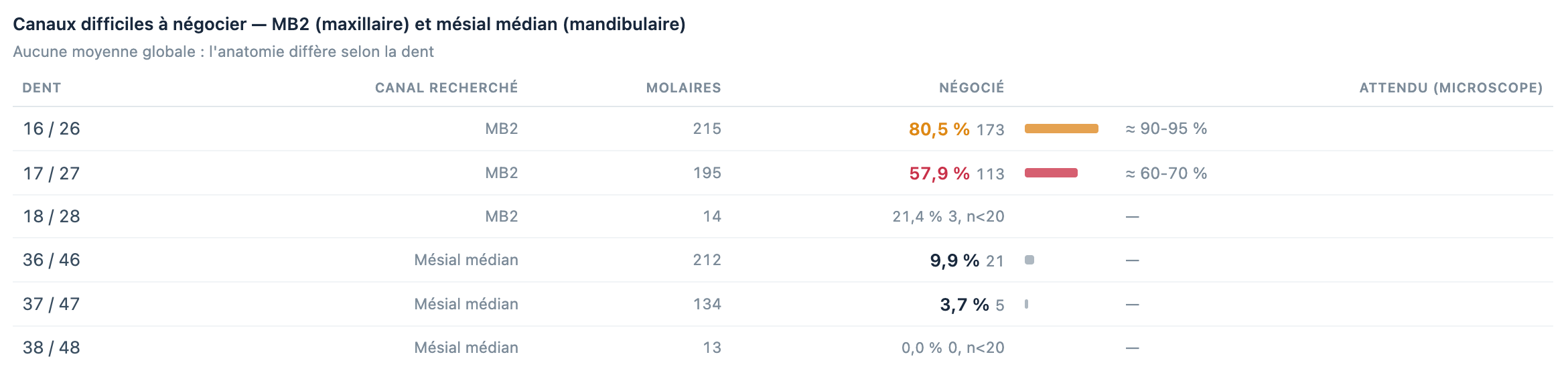Click the ≈ 60-70 % expected value
The width and height of the screenshot is (1568, 383).
click(x=1166, y=173)
